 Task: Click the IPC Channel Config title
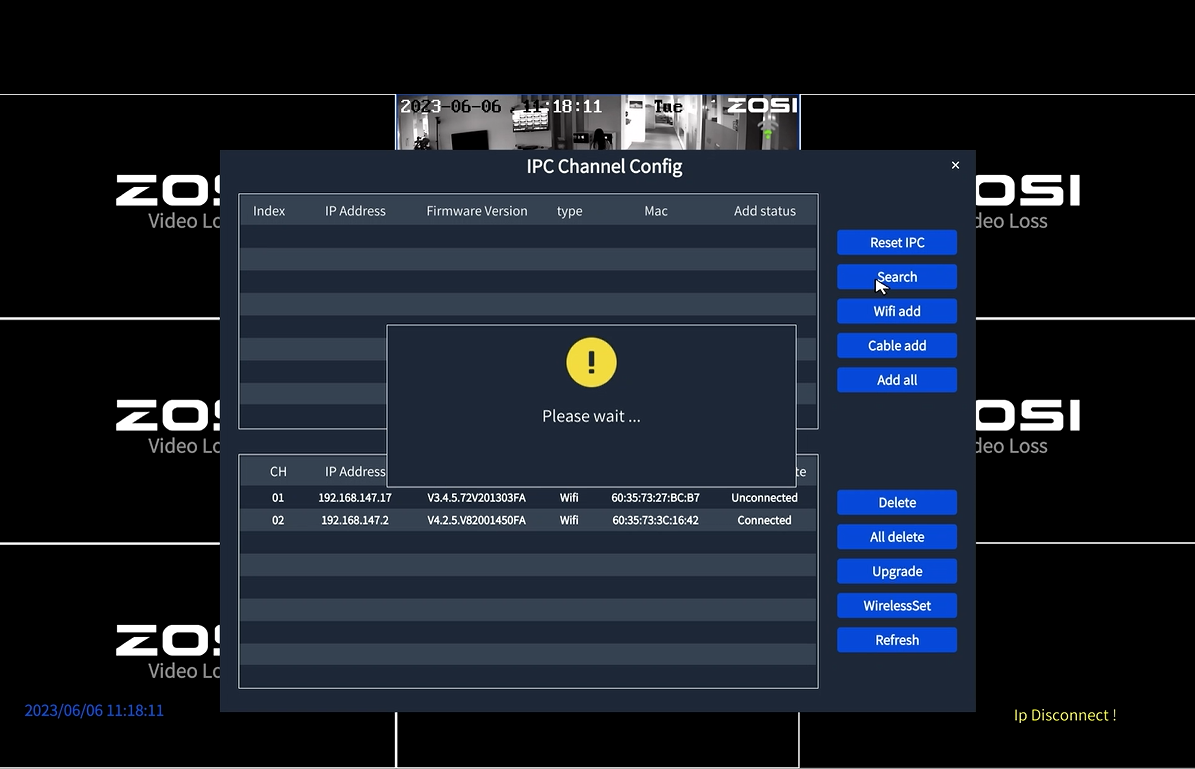(604, 166)
